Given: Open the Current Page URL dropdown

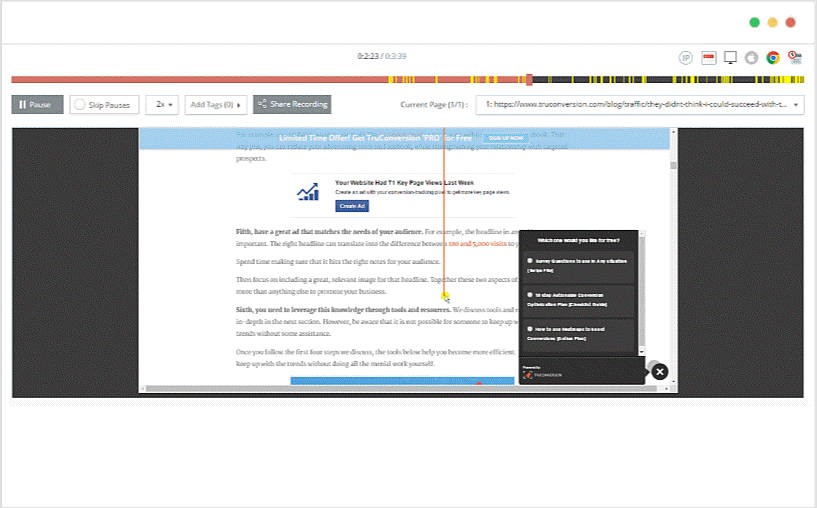Looking at the screenshot, I should pos(639,104).
